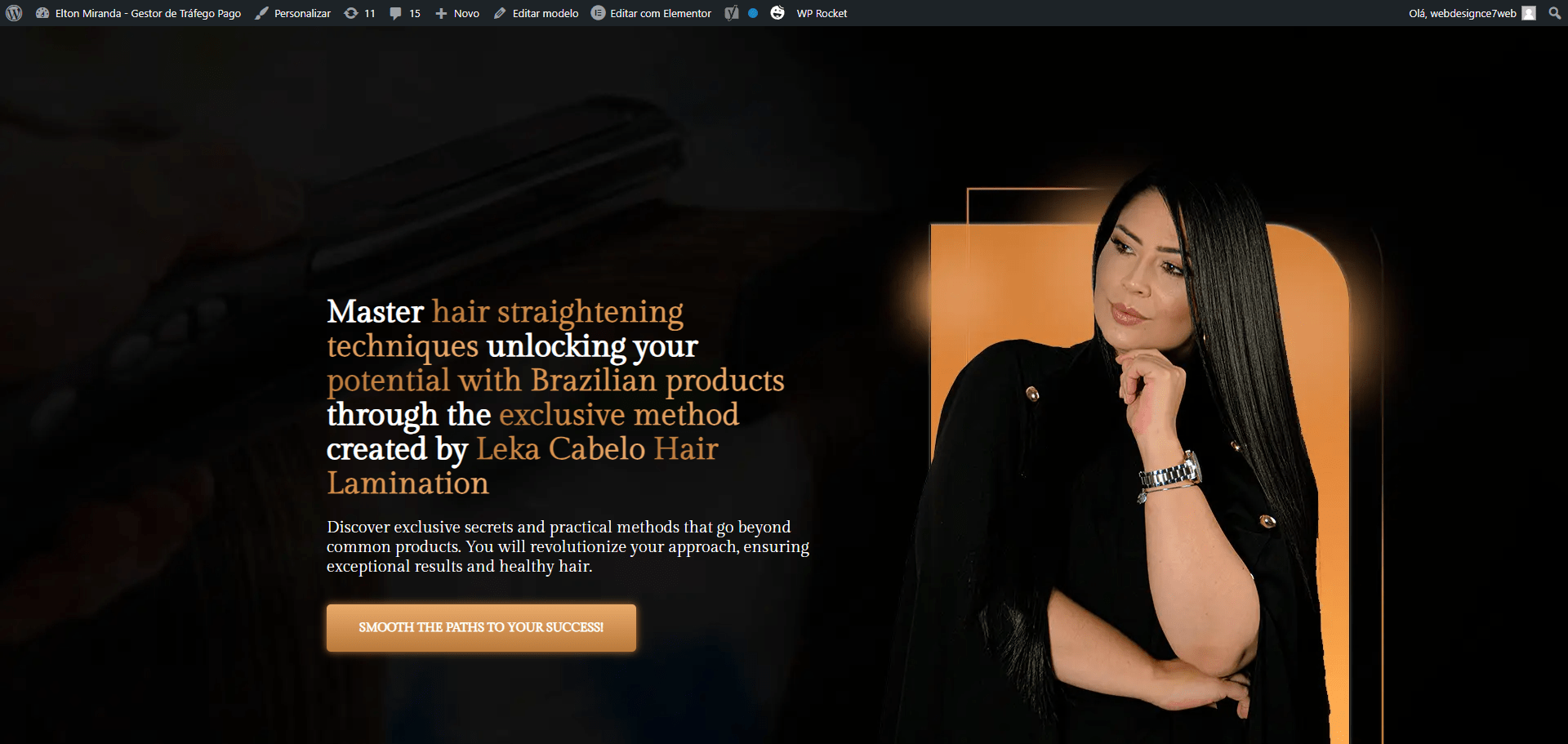Open search magnifier icon in admin bar
Image resolution: width=1568 pixels, height=744 pixels.
pyautogui.click(x=1554, y=13)
